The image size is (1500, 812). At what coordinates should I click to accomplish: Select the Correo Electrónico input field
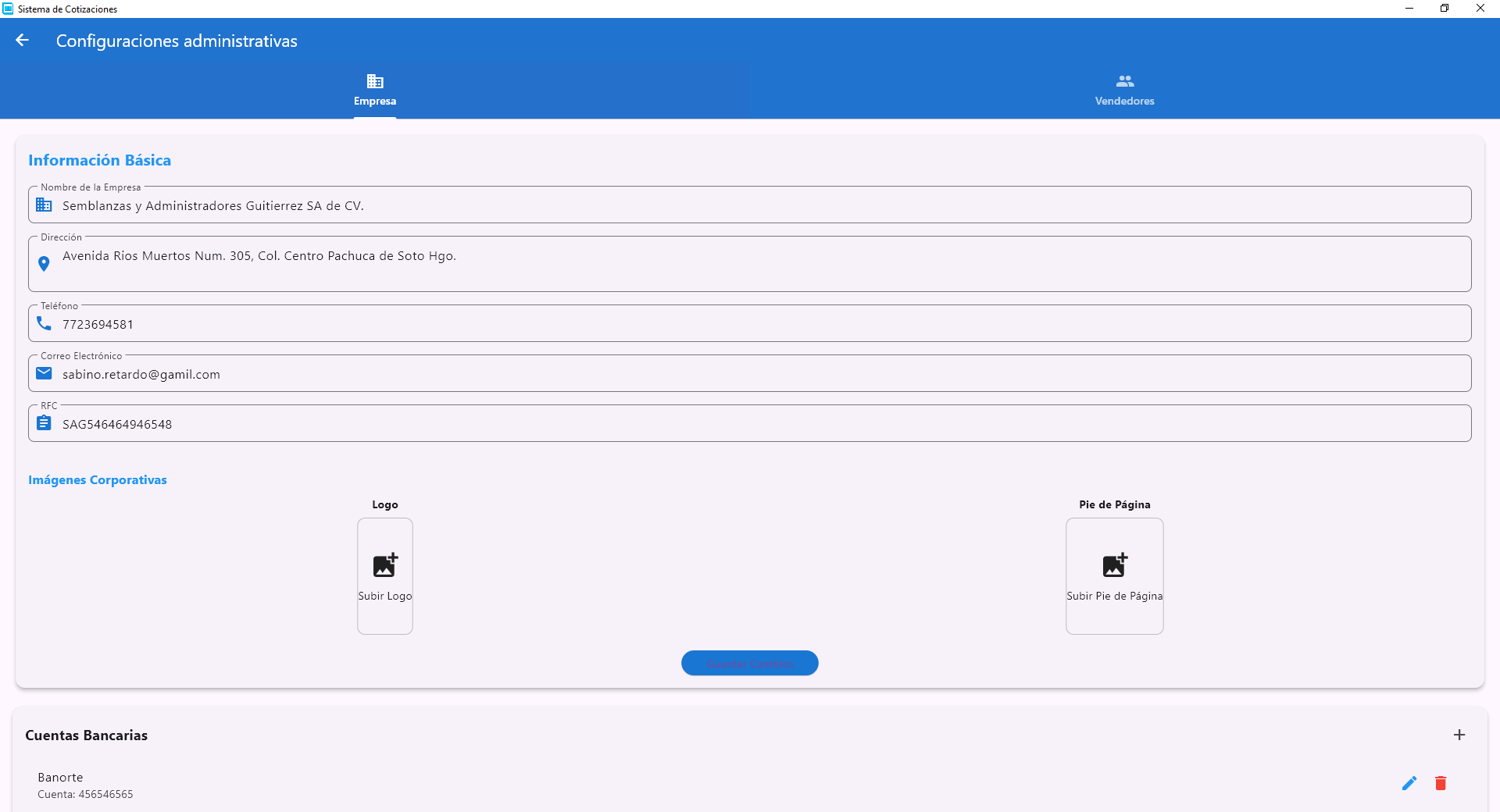[750, 375]
